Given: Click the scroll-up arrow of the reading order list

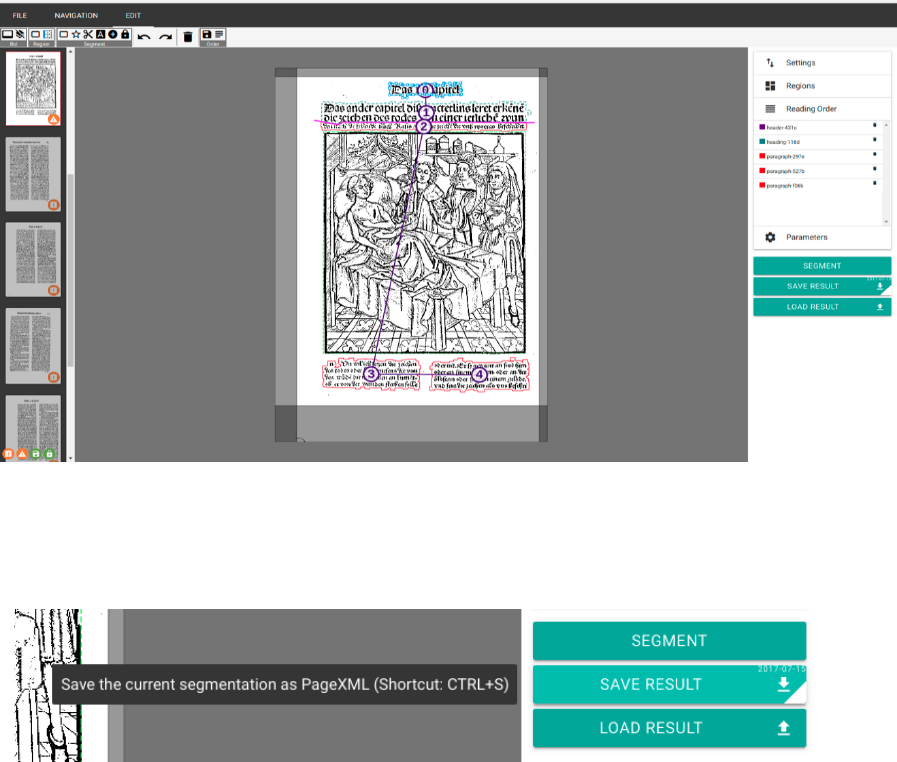Looking at the screenshot, I should click(x=886, y=125).
